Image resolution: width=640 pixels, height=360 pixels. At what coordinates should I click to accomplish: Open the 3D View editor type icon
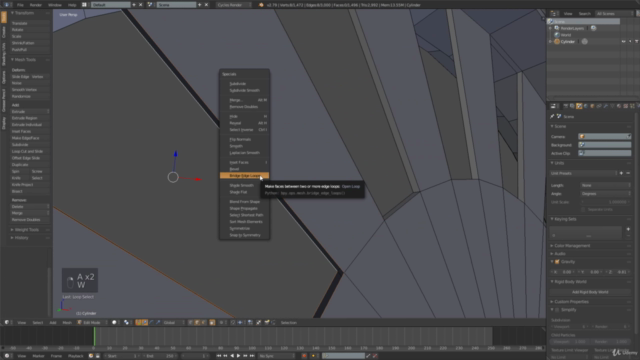point(7,322)
